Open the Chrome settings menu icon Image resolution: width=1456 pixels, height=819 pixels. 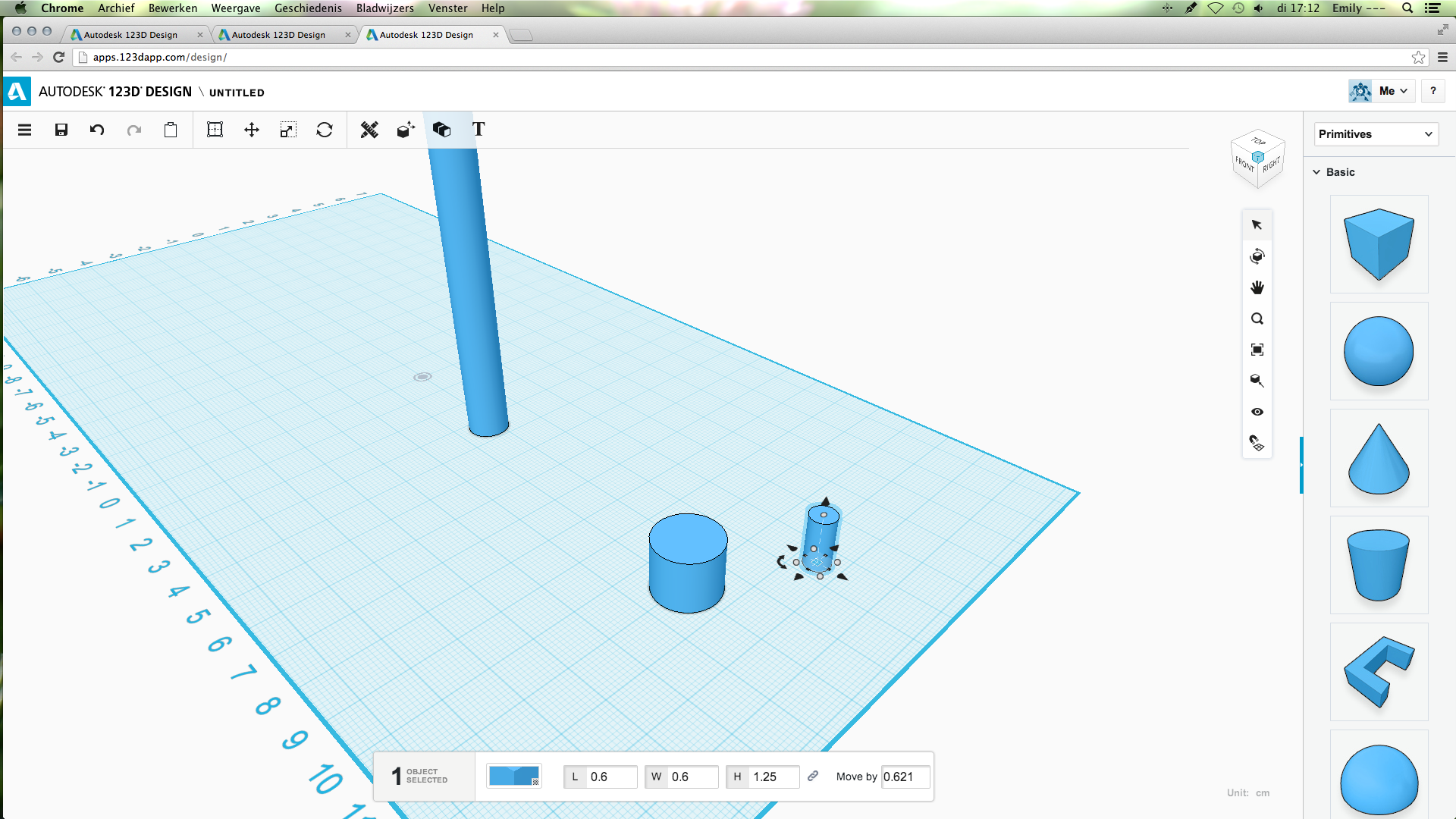[1442, 58]
